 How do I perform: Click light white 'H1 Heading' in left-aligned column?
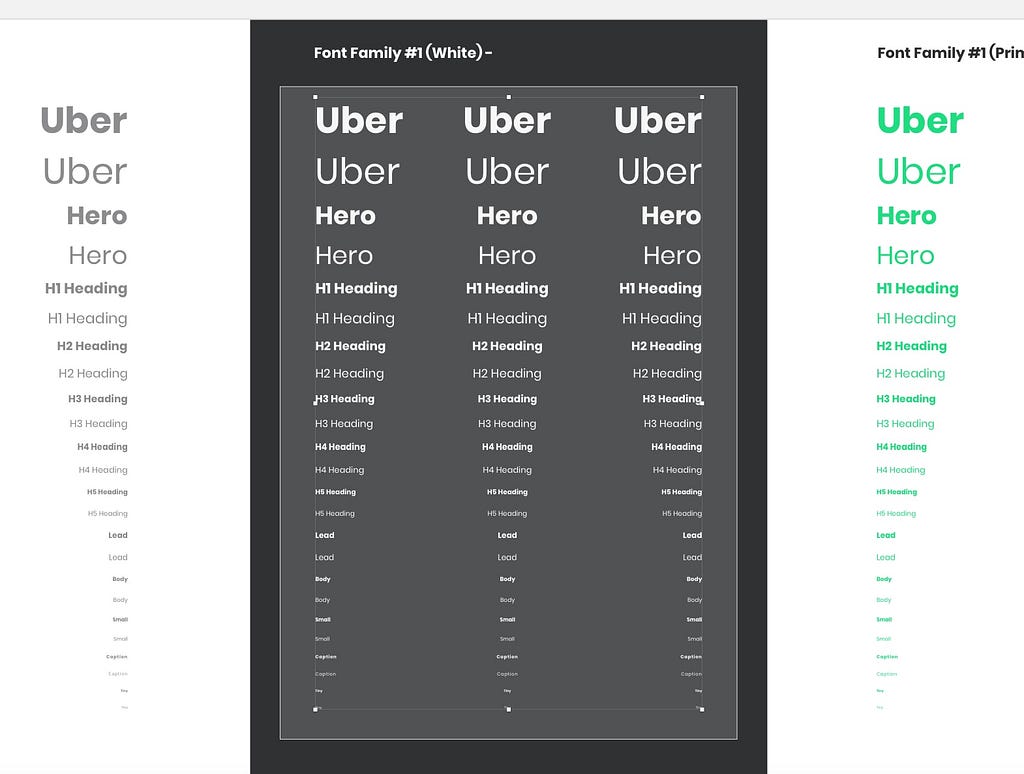coord(355,319)
